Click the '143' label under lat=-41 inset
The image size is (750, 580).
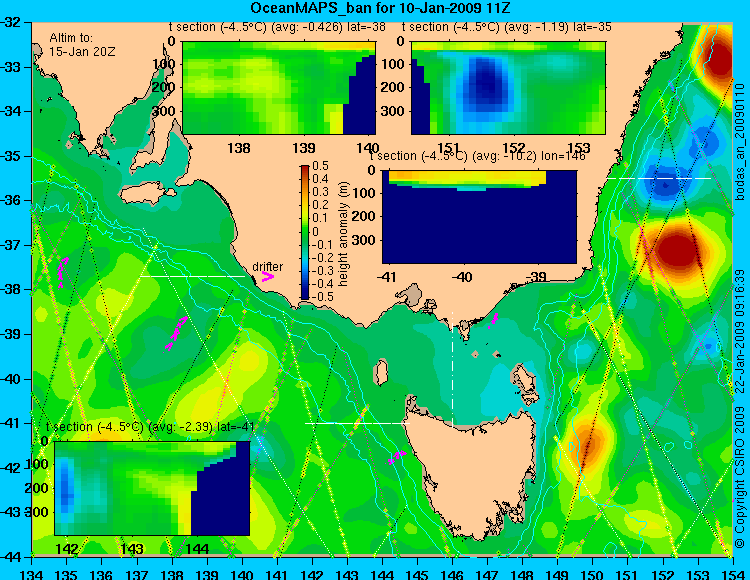[132, 549]
